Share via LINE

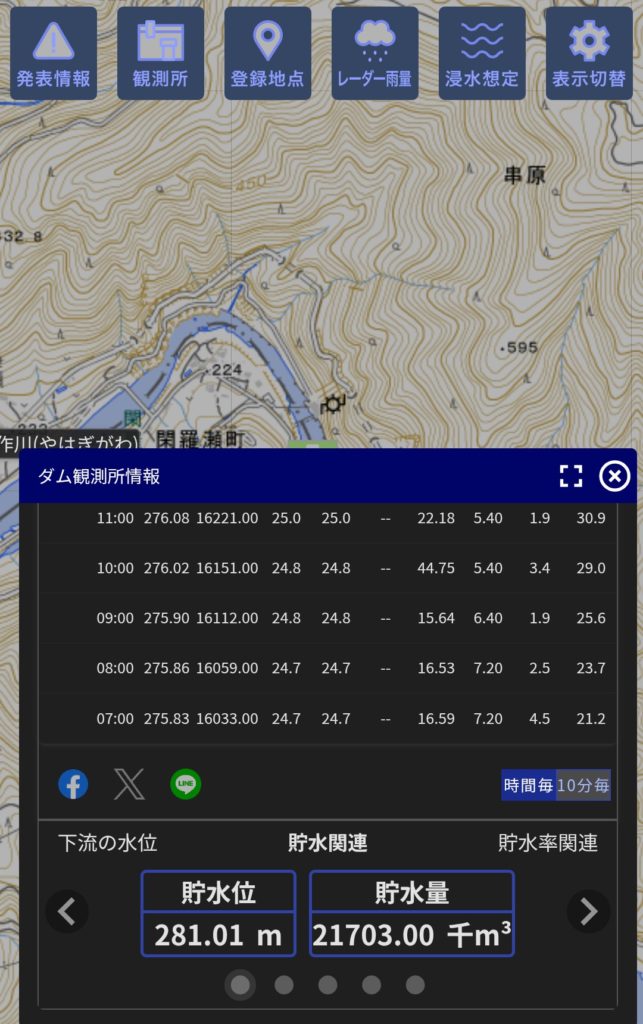pyautogui.click(x=185, y=785)
